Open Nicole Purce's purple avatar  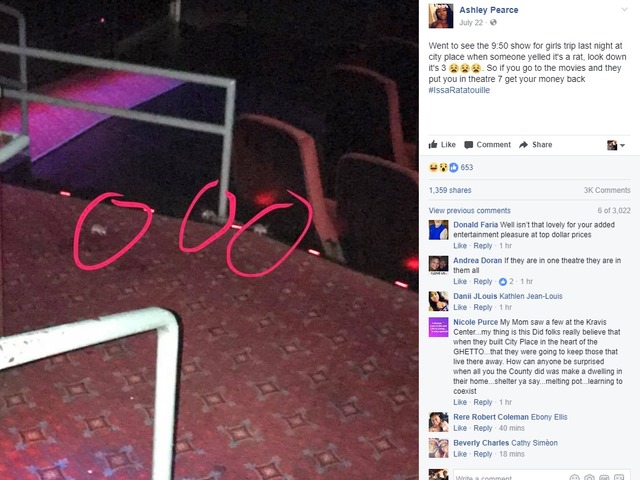tap(438, 327)
